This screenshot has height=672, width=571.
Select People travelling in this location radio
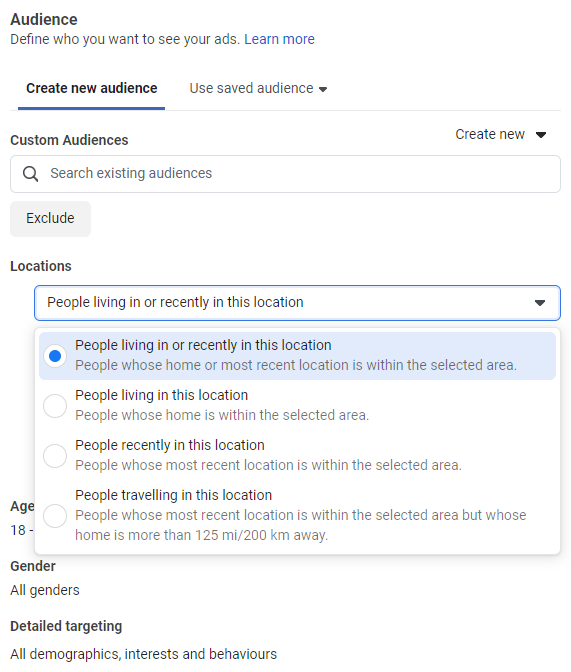pos(55,516)
